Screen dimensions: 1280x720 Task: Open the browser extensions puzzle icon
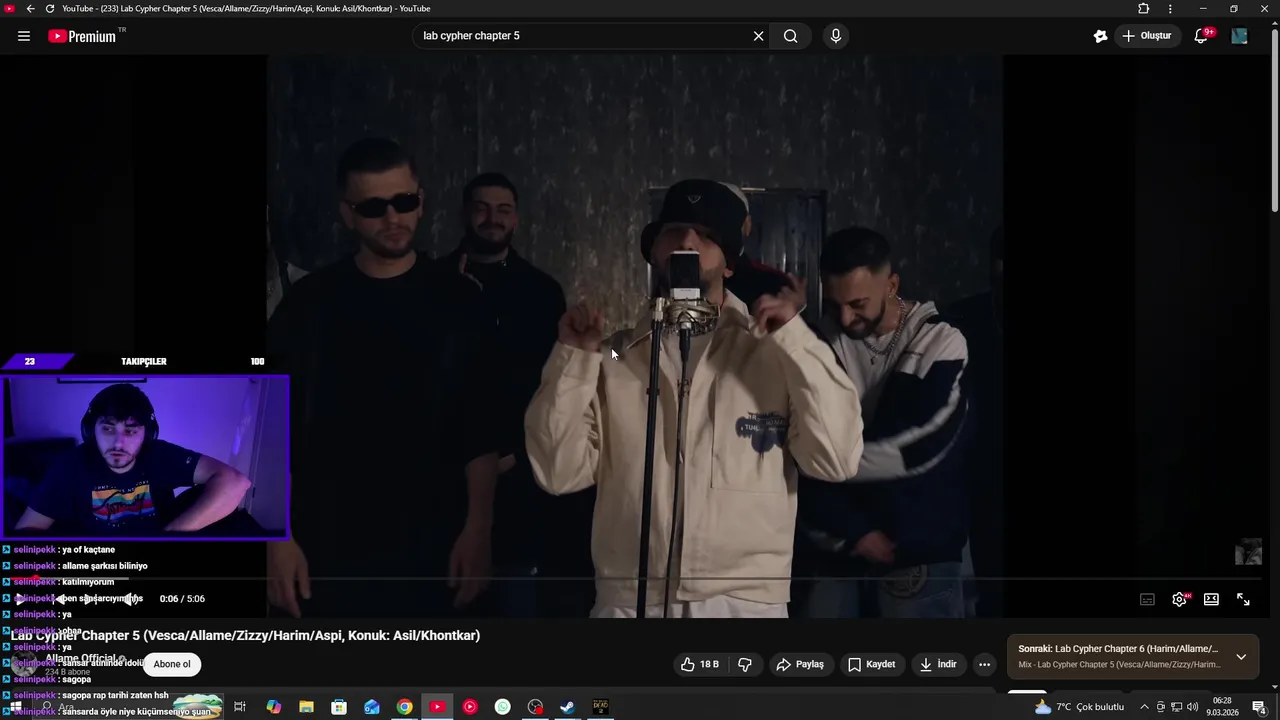[x=1144, y=8]
